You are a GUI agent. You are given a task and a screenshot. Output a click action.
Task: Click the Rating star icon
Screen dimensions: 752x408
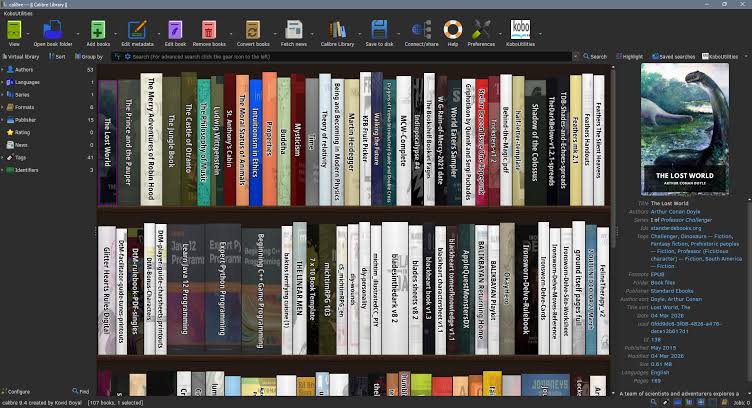(10, 132)
